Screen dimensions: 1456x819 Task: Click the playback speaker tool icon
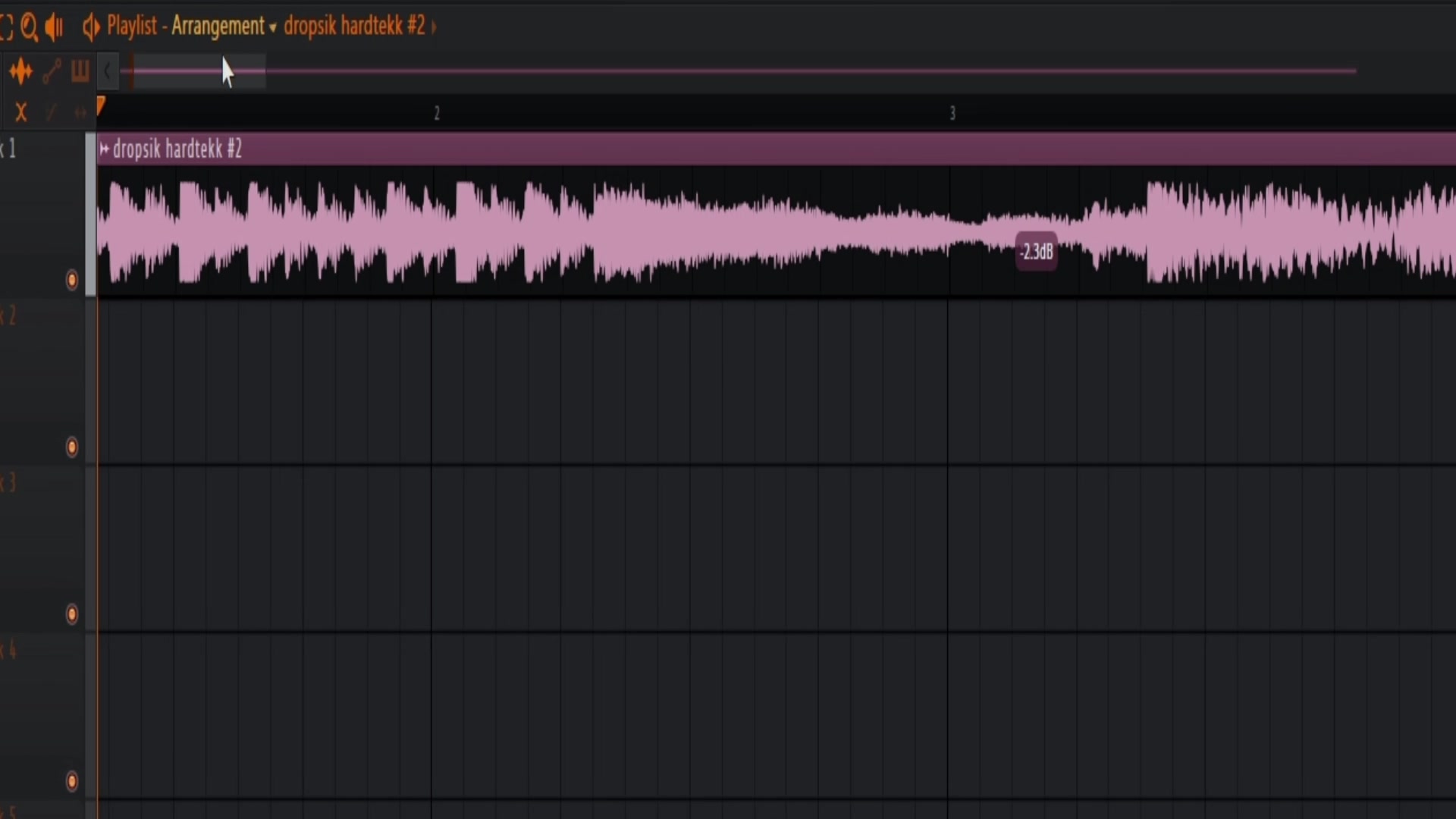[54, 27]
